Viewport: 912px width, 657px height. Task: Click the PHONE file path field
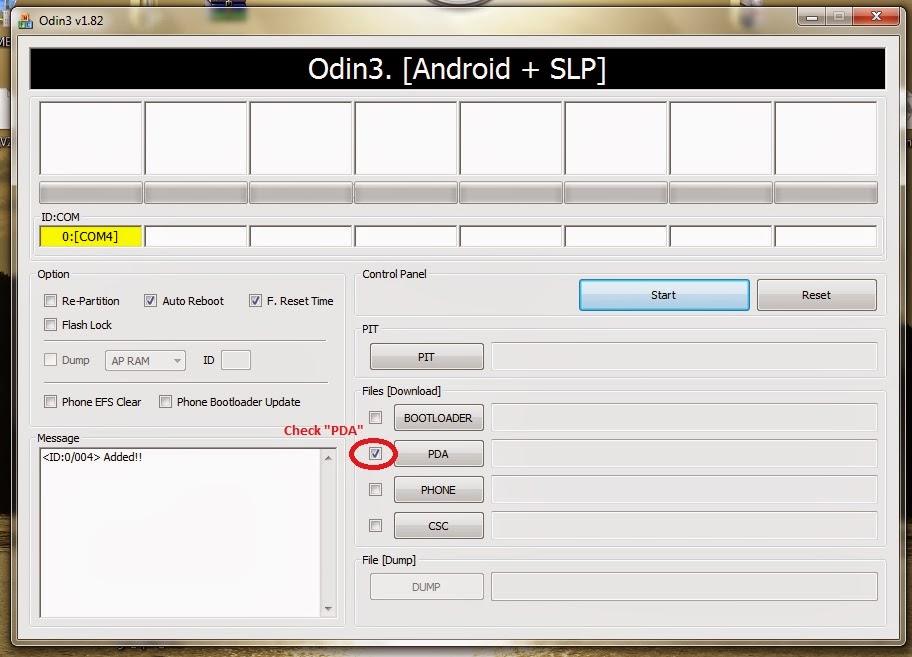pos(684,490)
